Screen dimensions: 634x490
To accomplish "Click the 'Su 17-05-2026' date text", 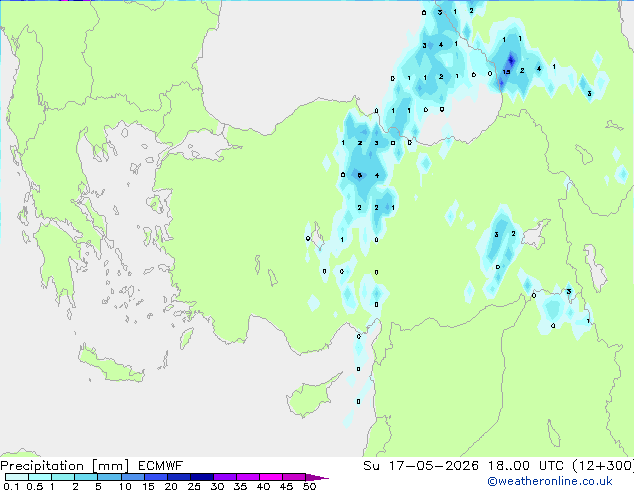I will [x=421, y=466].
